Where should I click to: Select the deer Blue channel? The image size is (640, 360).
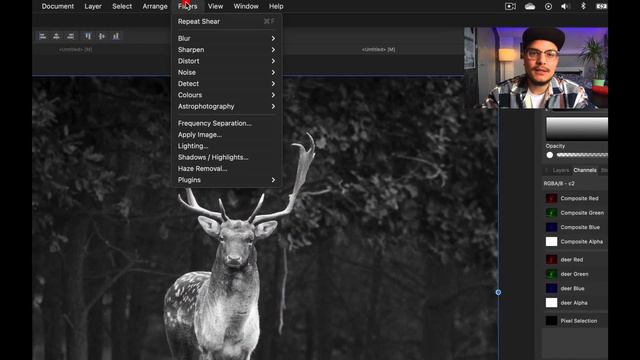(x=576, y=288)
